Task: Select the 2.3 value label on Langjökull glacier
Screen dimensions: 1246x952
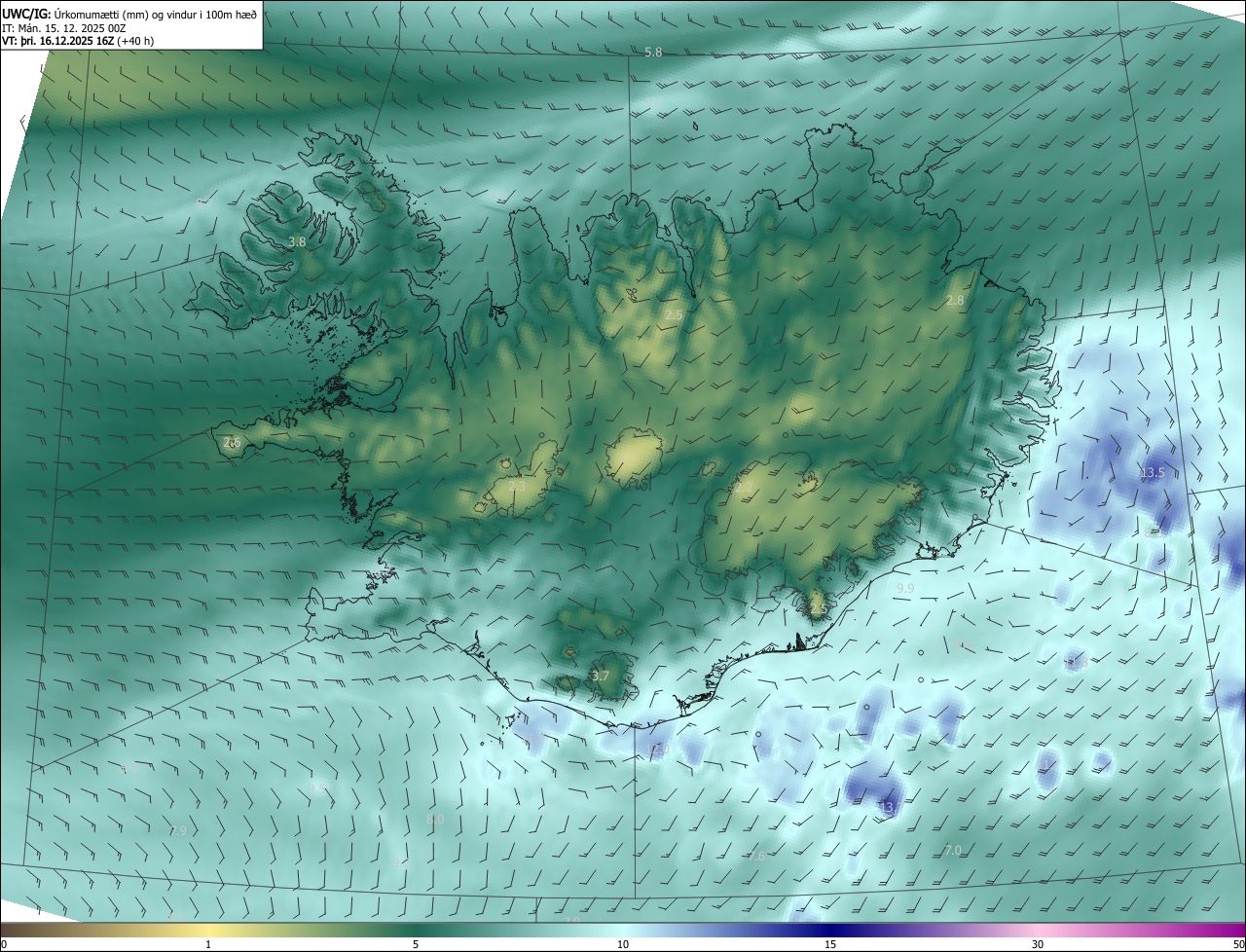Action: click(517, 486)
